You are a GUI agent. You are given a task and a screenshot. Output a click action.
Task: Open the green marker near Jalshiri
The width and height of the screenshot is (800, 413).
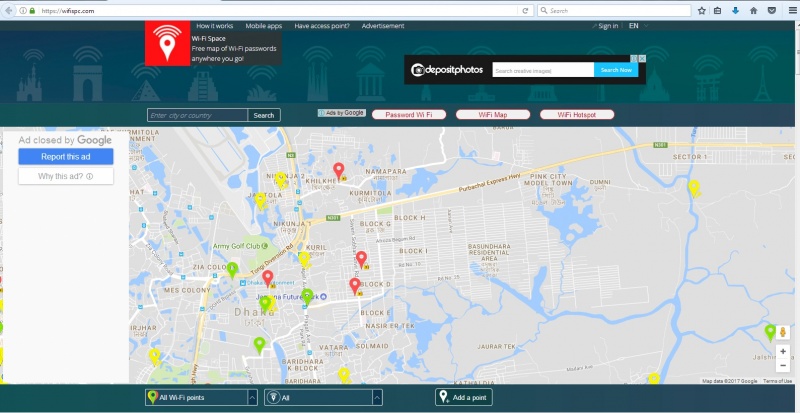[770, 332]
